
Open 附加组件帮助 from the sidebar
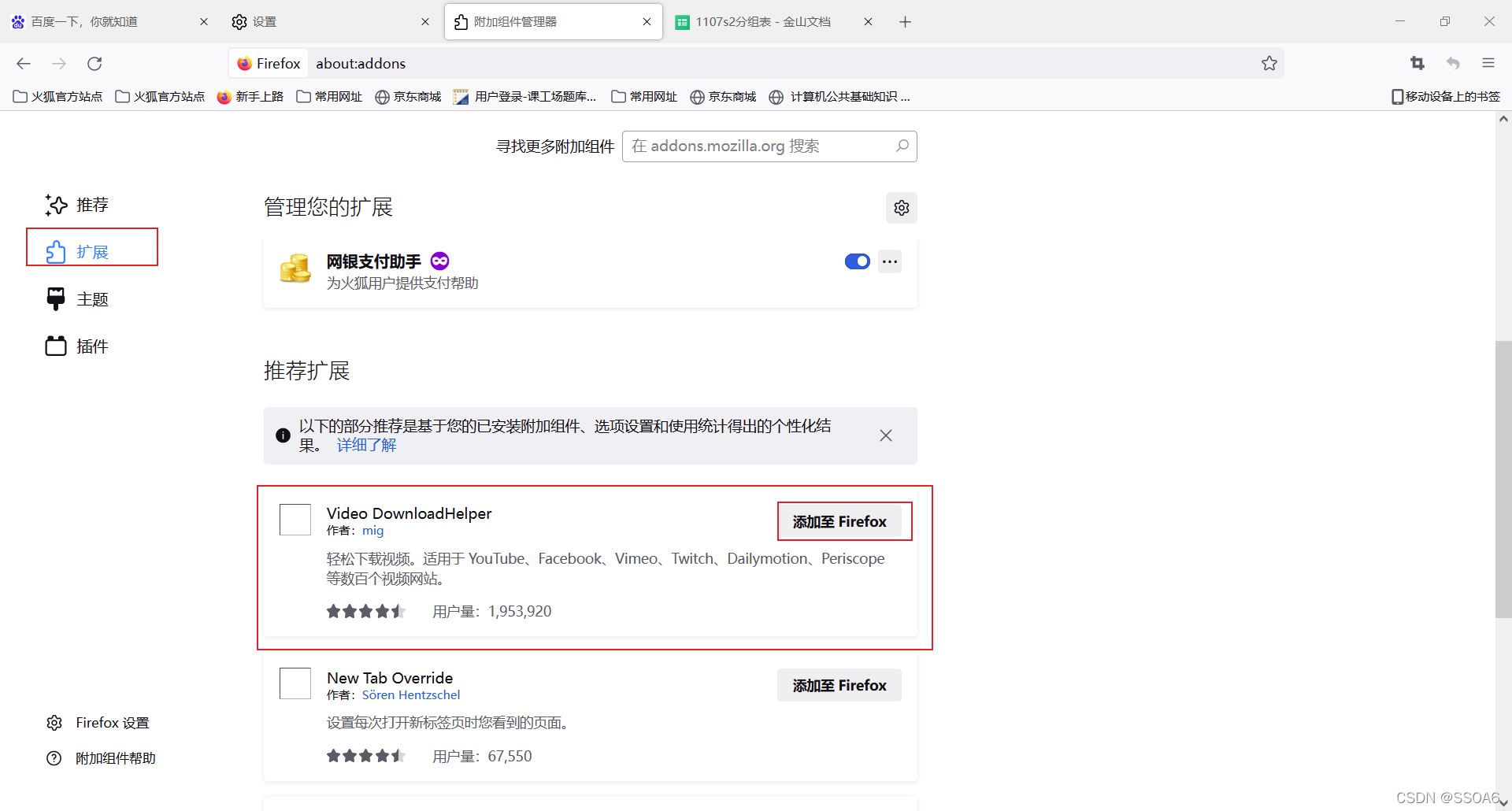point(101,758)
